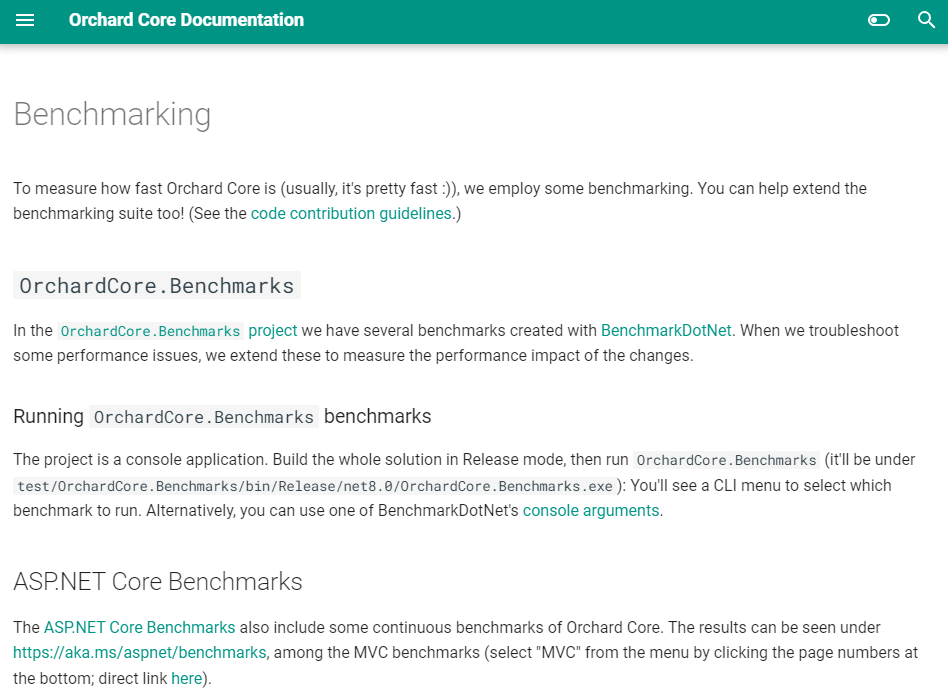Open the search magnifier icon
948x699 pixels.
(926, 20)
